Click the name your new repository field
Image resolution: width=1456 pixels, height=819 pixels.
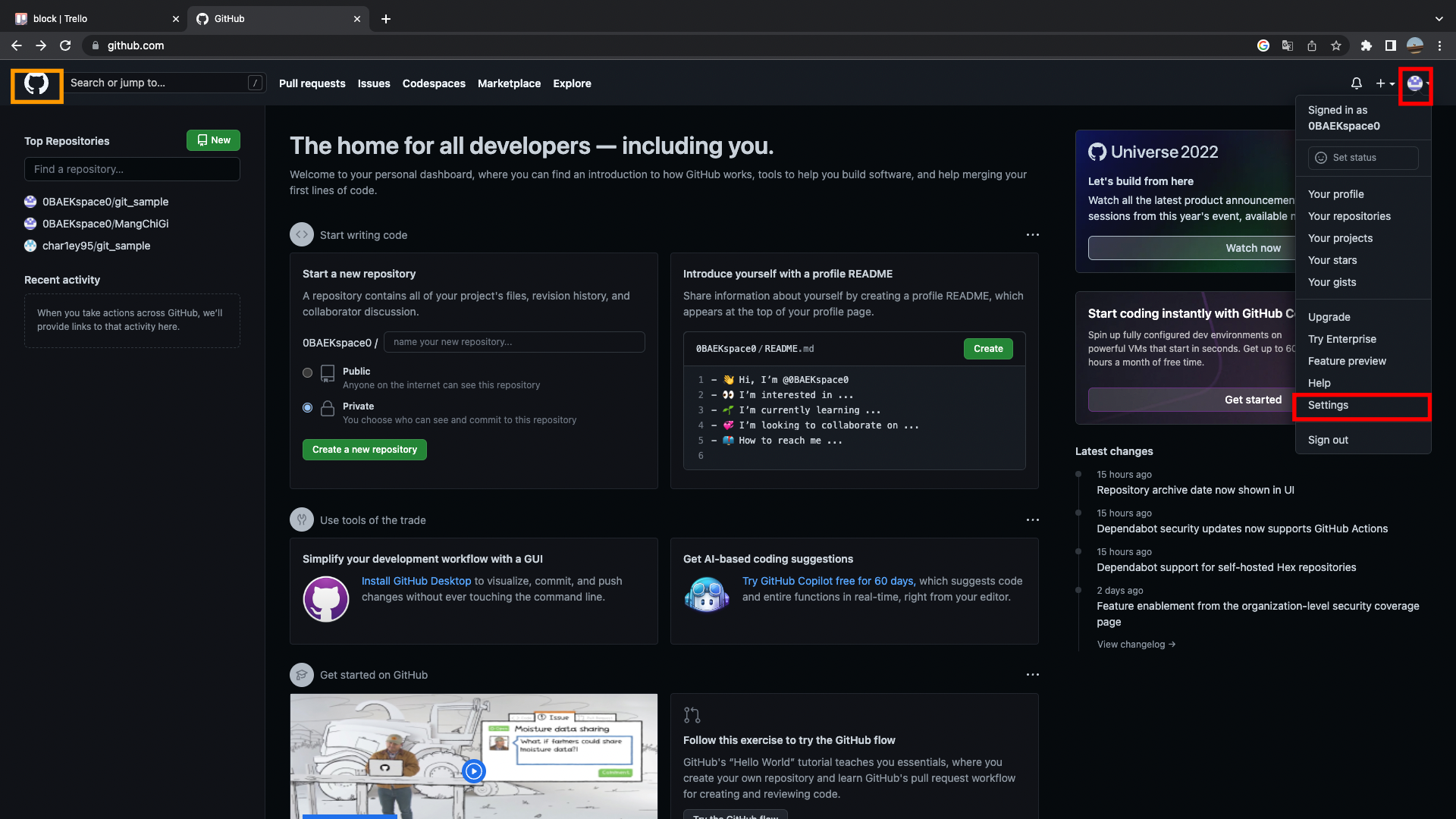[x=514, y=342]
